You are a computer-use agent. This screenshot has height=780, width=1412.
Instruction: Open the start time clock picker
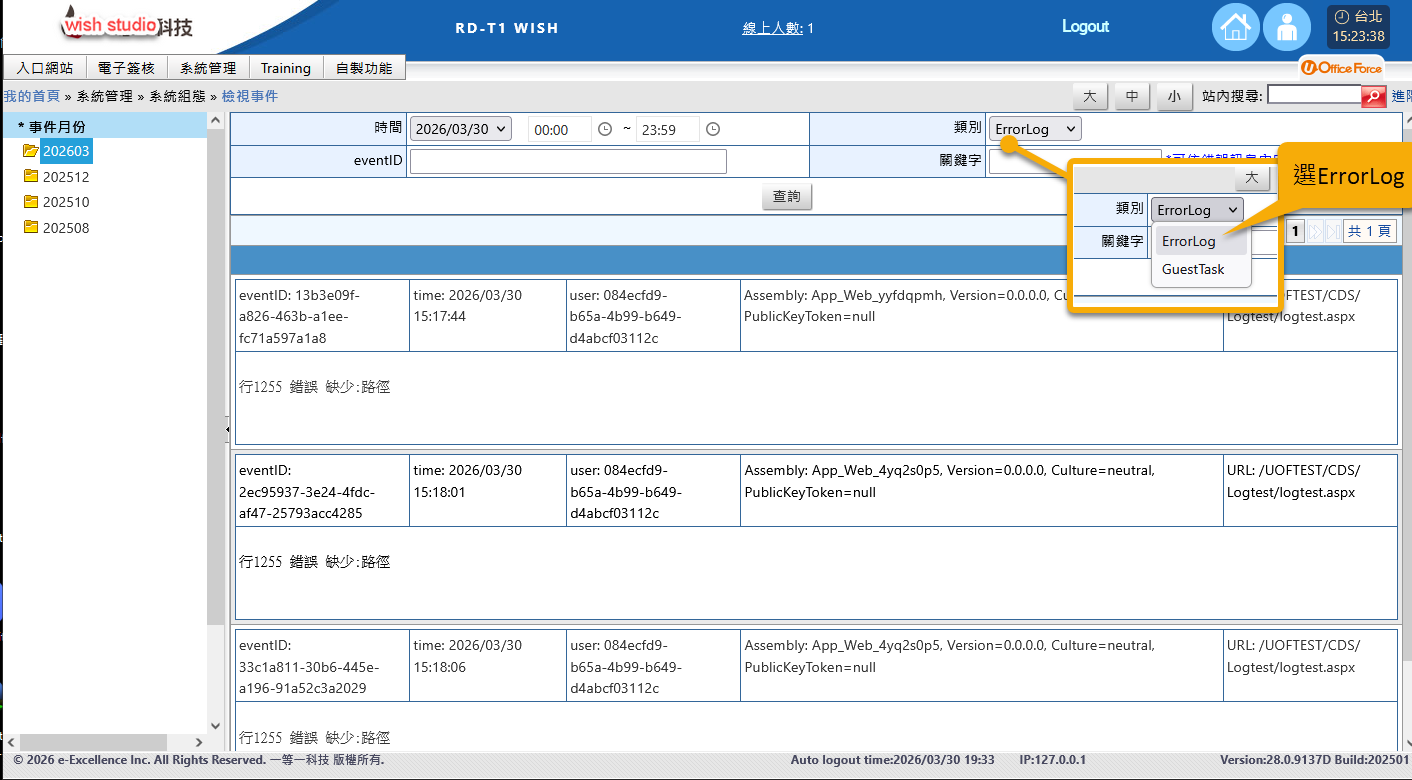pyautogui.click(x=604, y=129)
